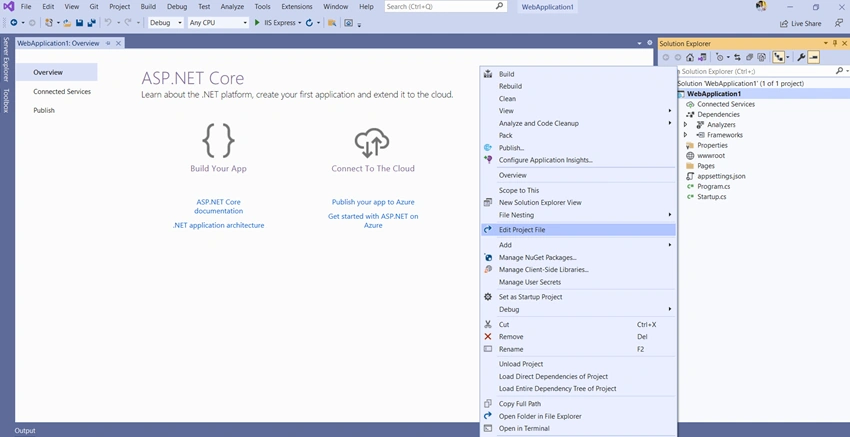Click the user account avatar
The height and width of the screenshot is (437, 850).
(x=761, y=6)
